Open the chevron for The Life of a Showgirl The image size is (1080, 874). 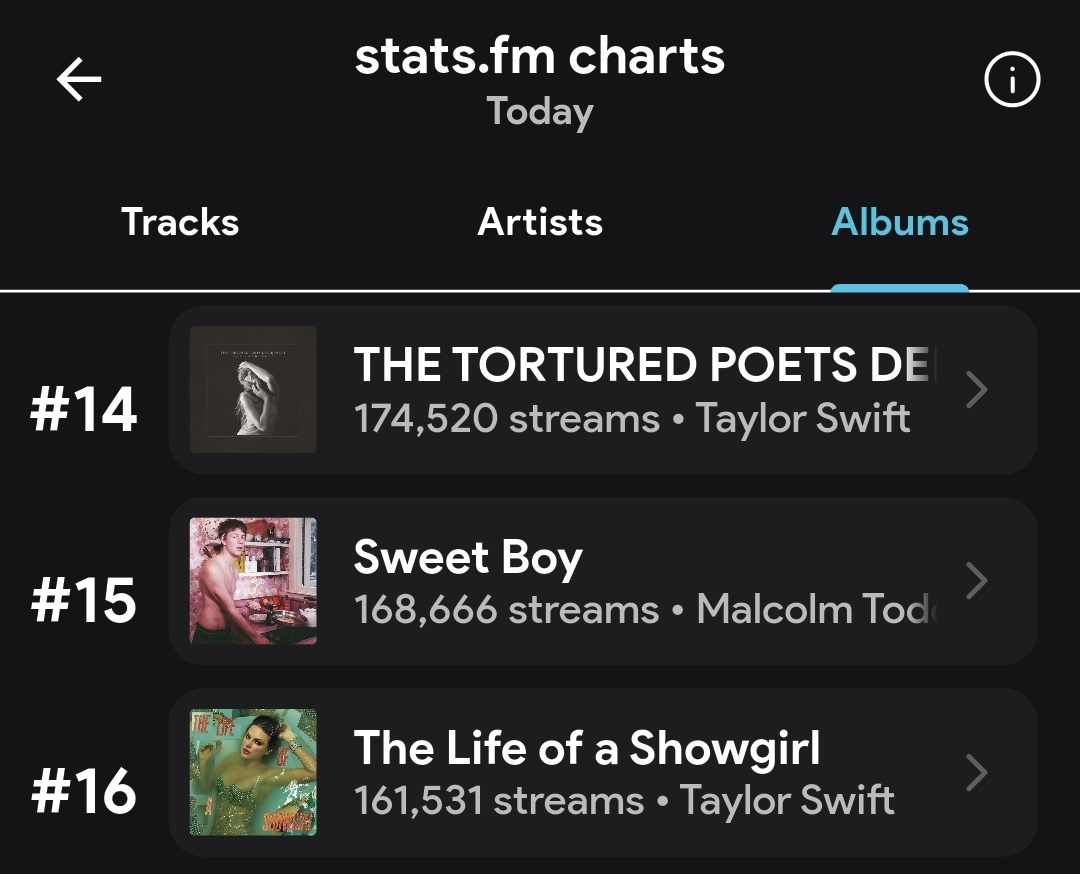coord(977,773)
